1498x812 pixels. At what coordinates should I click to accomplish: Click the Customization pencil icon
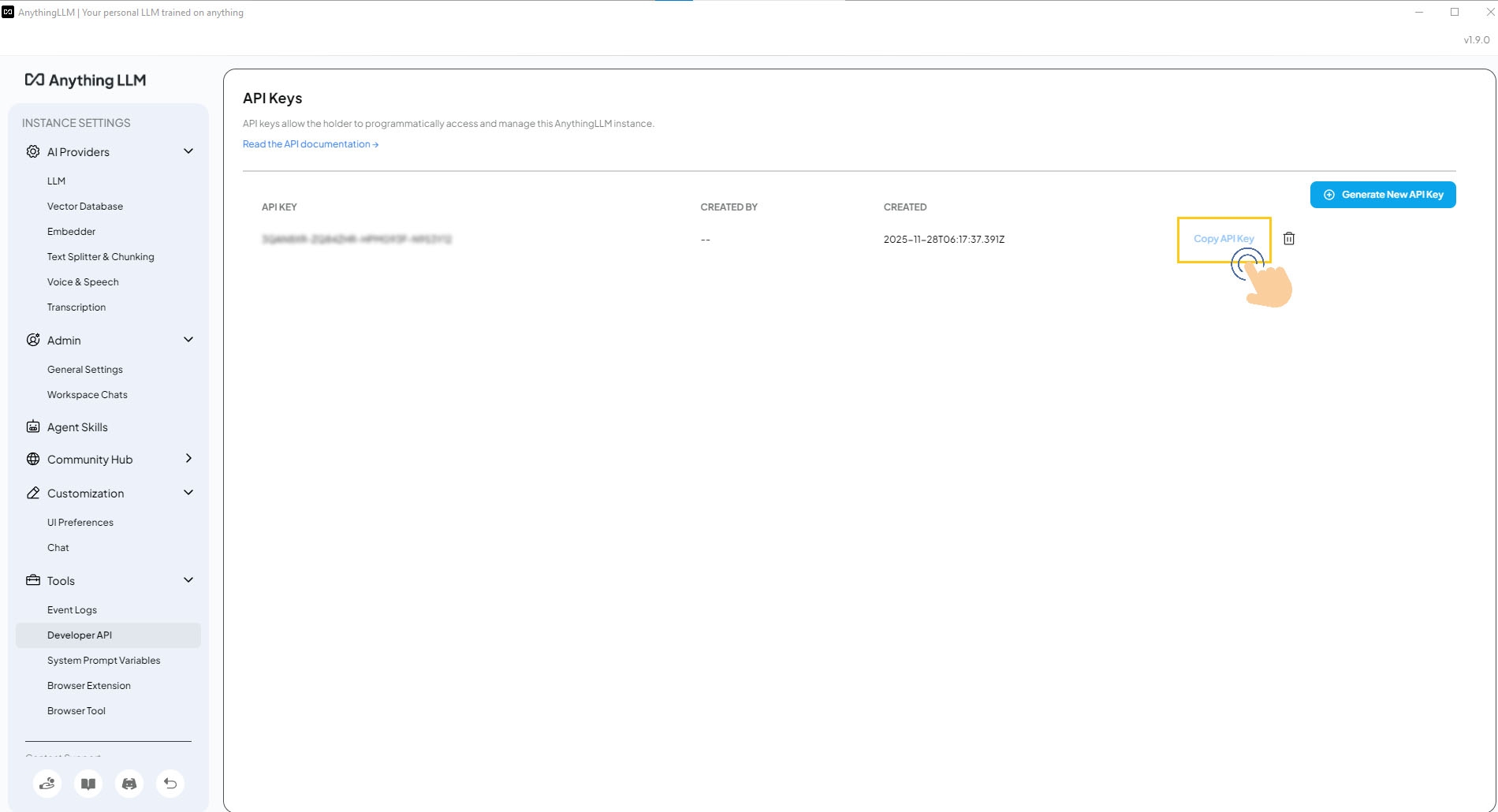pyautogui.click(x=32, y=492)
